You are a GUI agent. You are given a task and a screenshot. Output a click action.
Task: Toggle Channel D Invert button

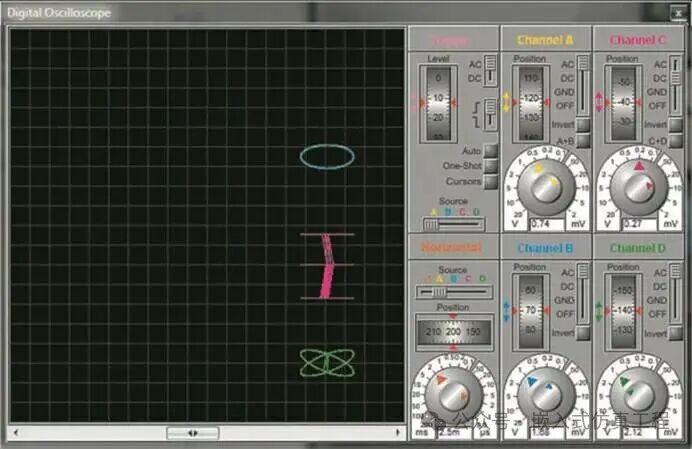[675, 333]
